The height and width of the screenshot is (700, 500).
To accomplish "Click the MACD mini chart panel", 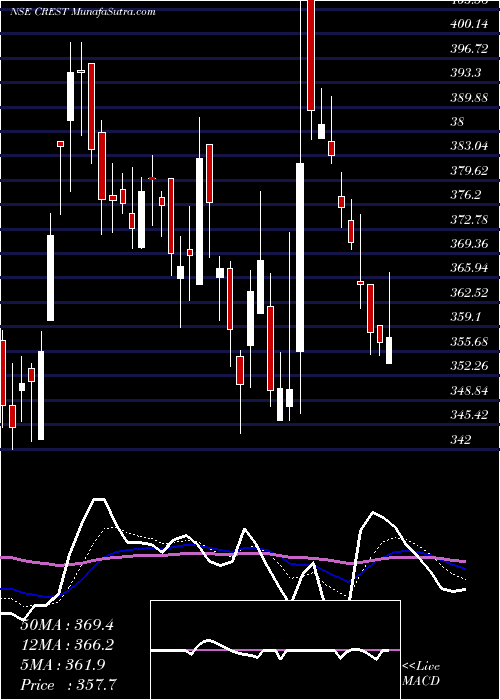I will 275,650.
